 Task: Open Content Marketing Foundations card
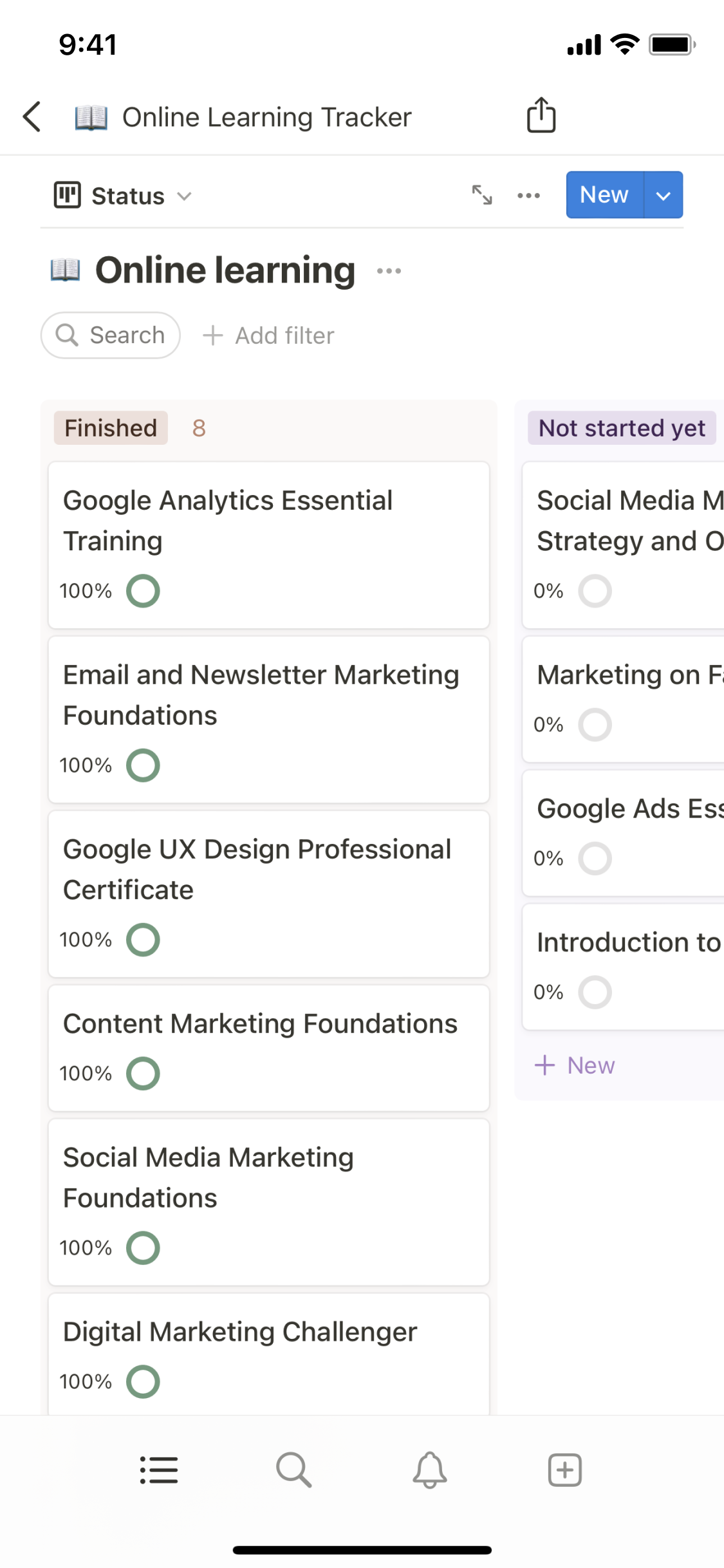(260, 1024)
